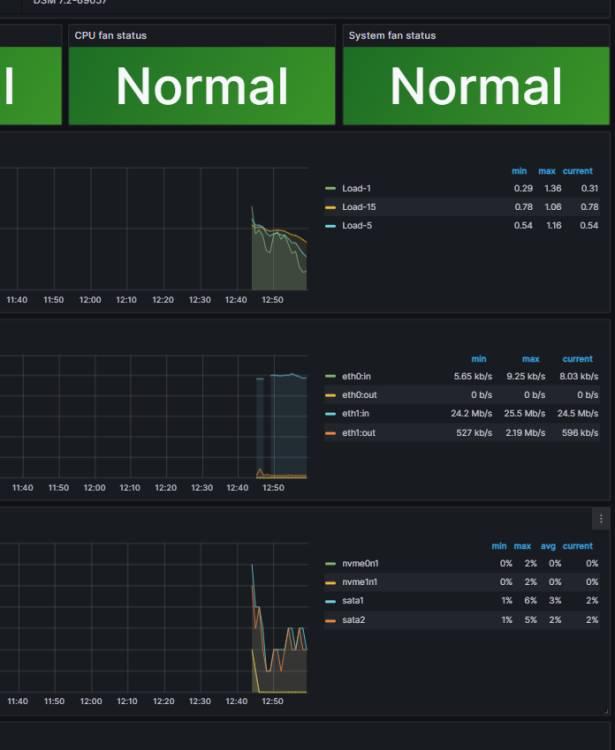This screenshot has height=750, width=615.
Task: Open System fan status panel title
Action: [392, 35]
